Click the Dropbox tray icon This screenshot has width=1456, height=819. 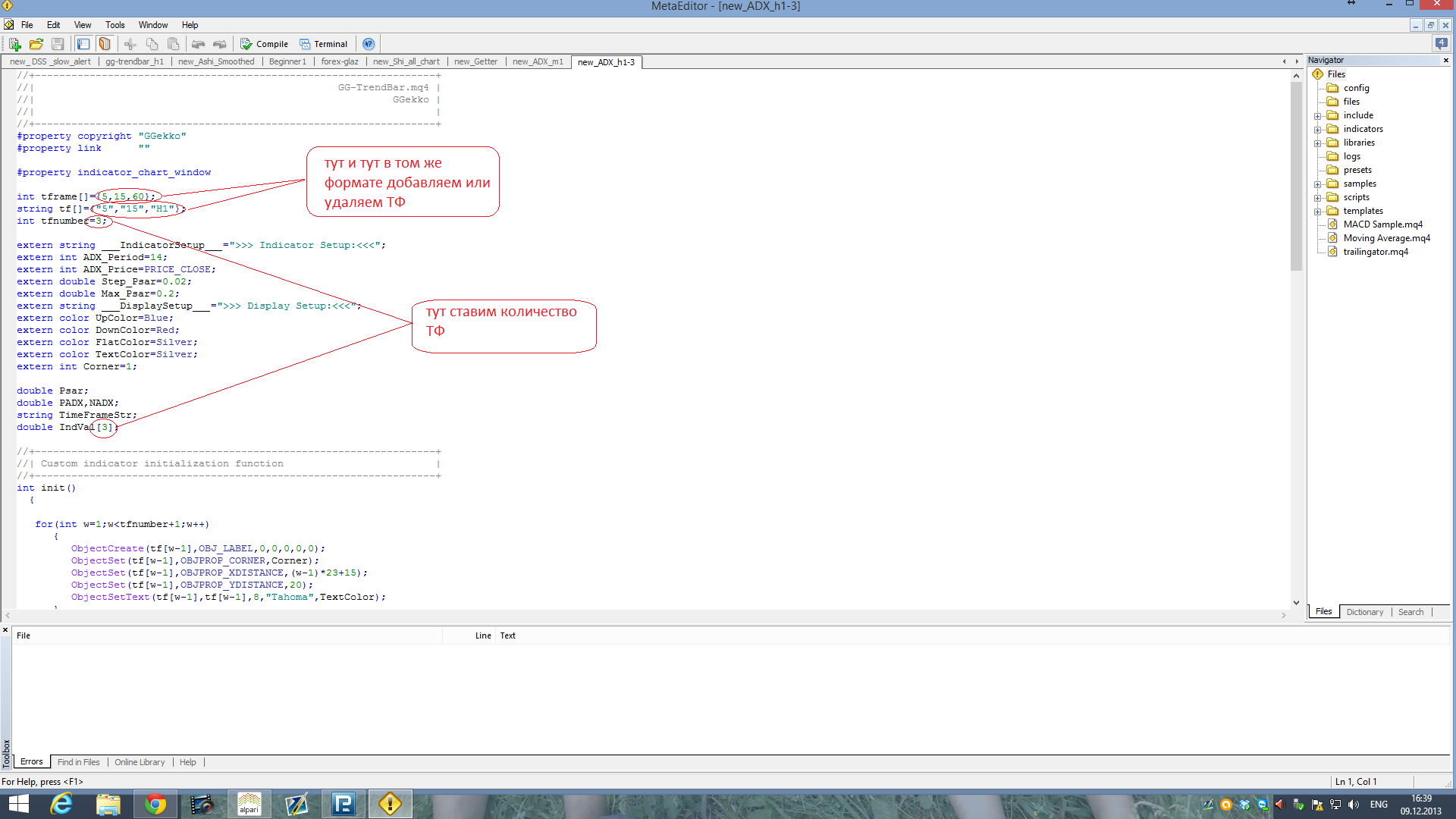tap(1244, 805)
